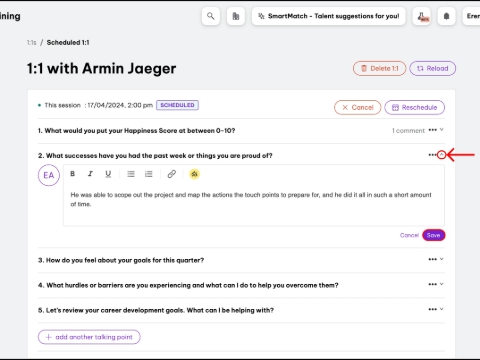Click Delete 1:1 button

coord(380,68)
